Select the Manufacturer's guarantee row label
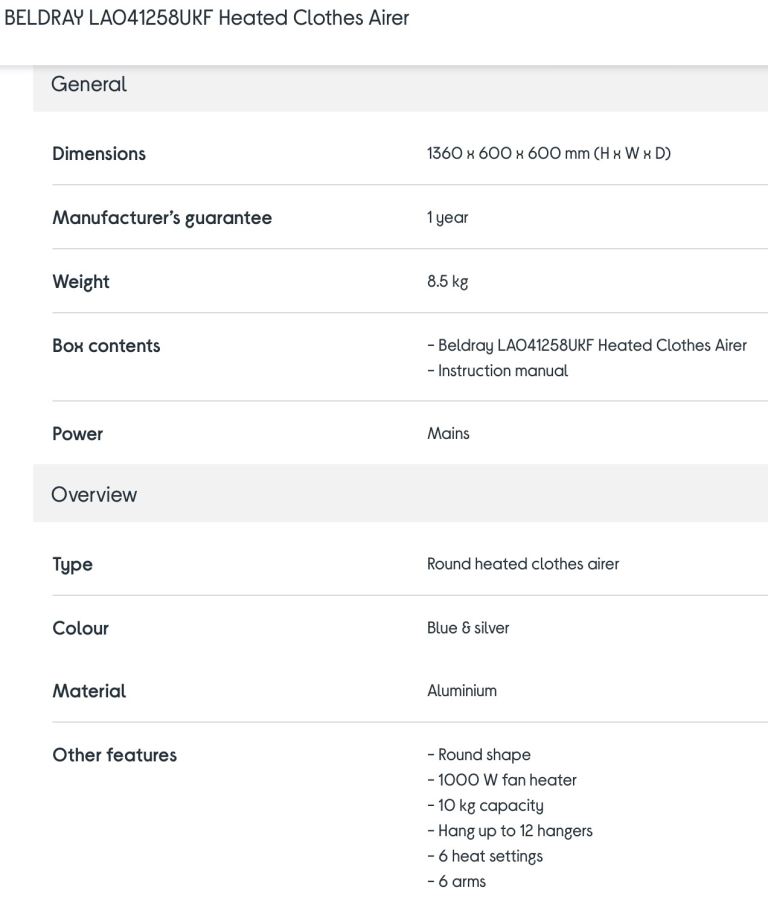 tap(162, 218)
